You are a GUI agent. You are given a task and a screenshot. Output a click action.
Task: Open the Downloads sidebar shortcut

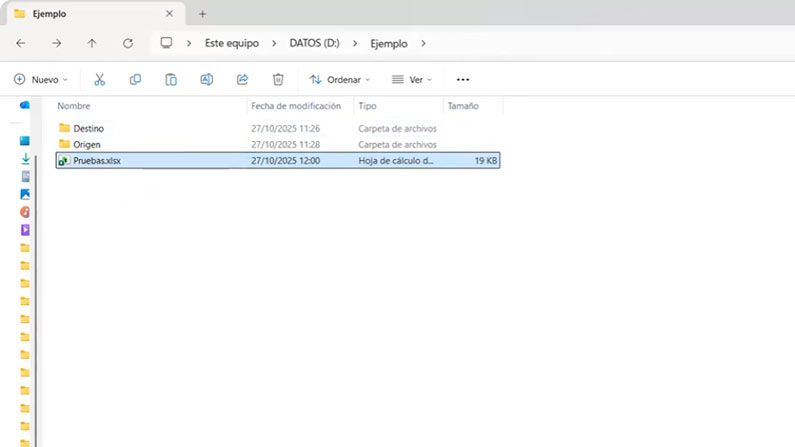[25, 159]
